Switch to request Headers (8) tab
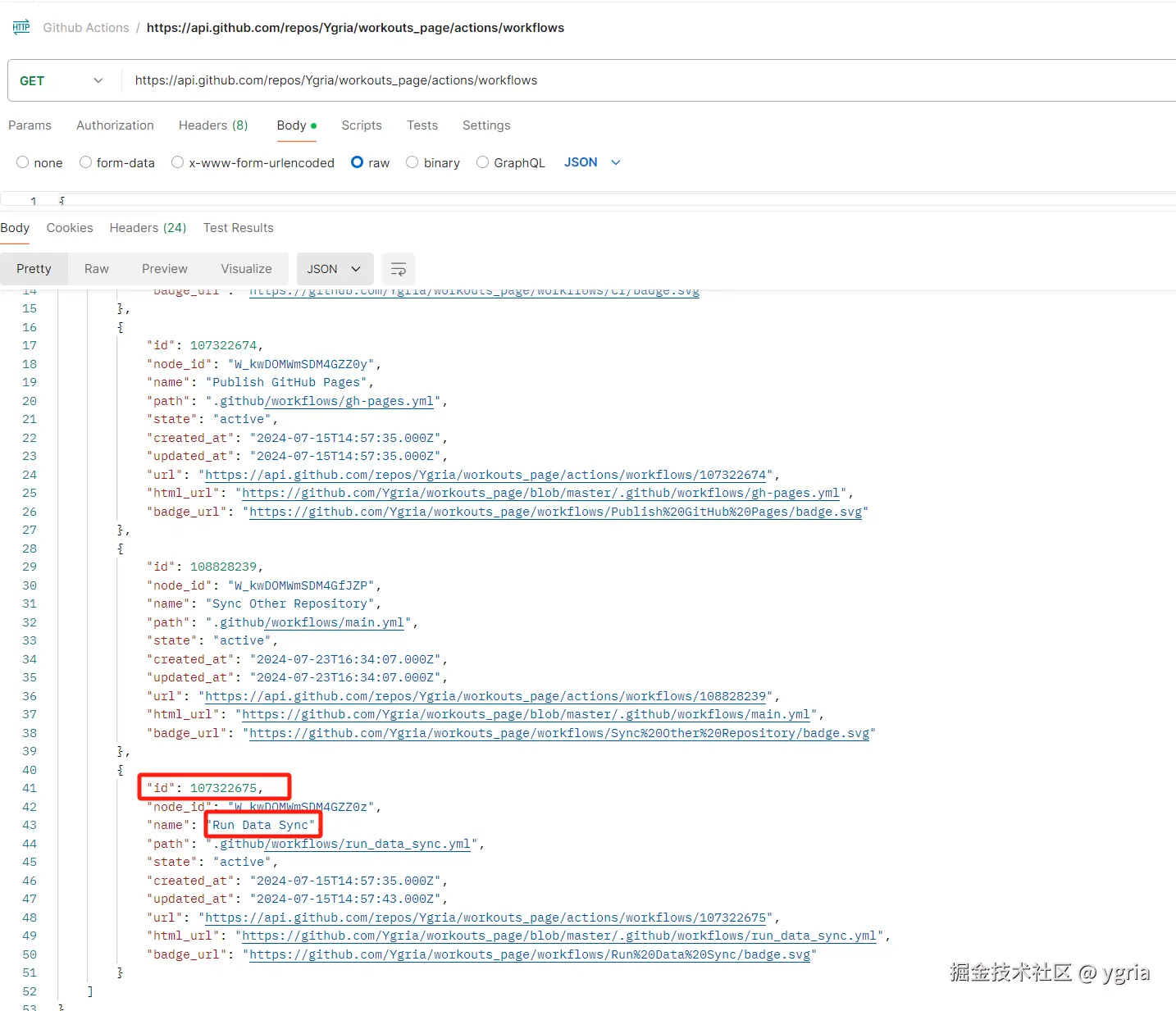 click(213, 125)
